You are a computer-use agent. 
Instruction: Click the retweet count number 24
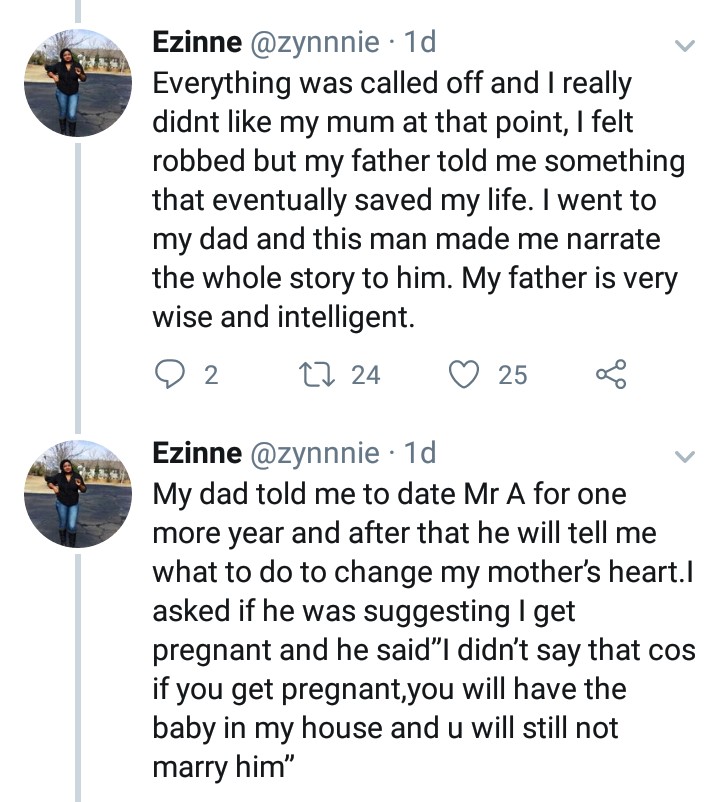pos(366,375)
